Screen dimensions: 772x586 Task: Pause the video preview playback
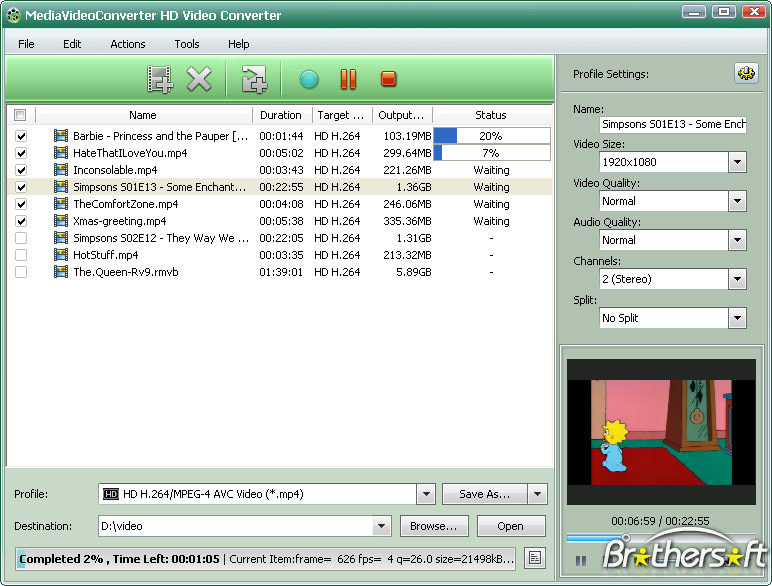(x=580, y=561)
